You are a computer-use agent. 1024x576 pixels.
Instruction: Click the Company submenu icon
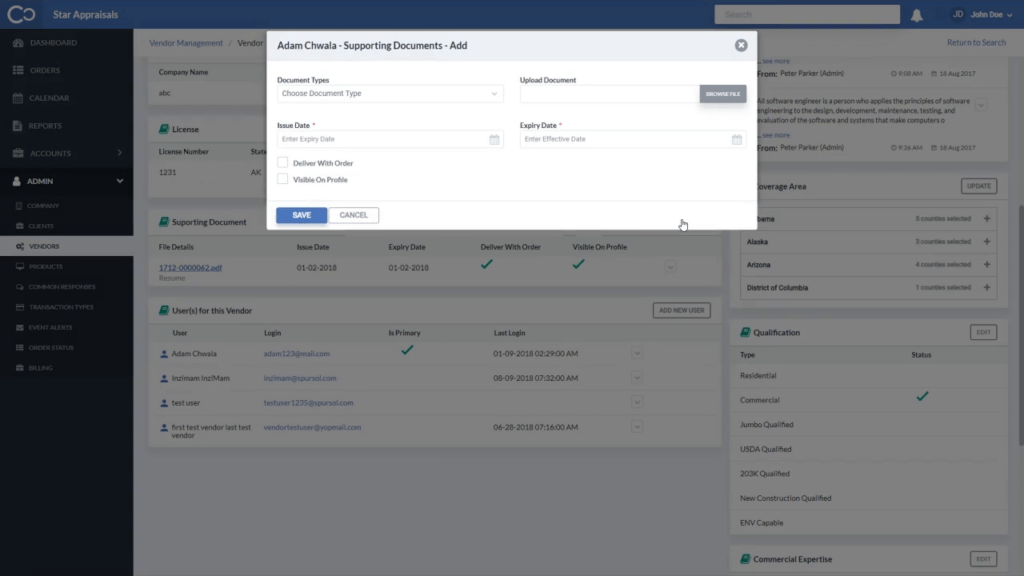click(x=19, y=206)
